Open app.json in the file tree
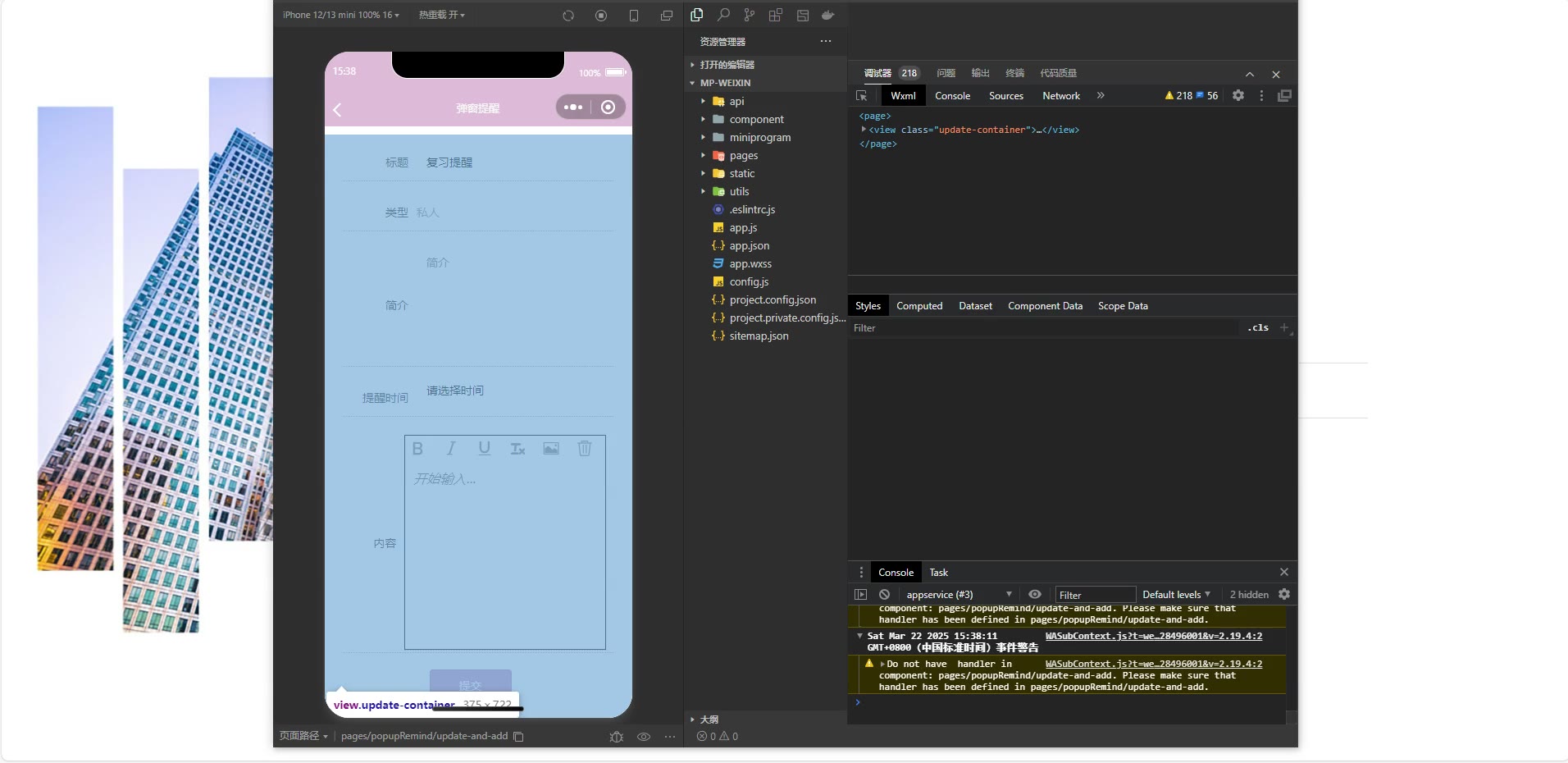 point(749,246)
